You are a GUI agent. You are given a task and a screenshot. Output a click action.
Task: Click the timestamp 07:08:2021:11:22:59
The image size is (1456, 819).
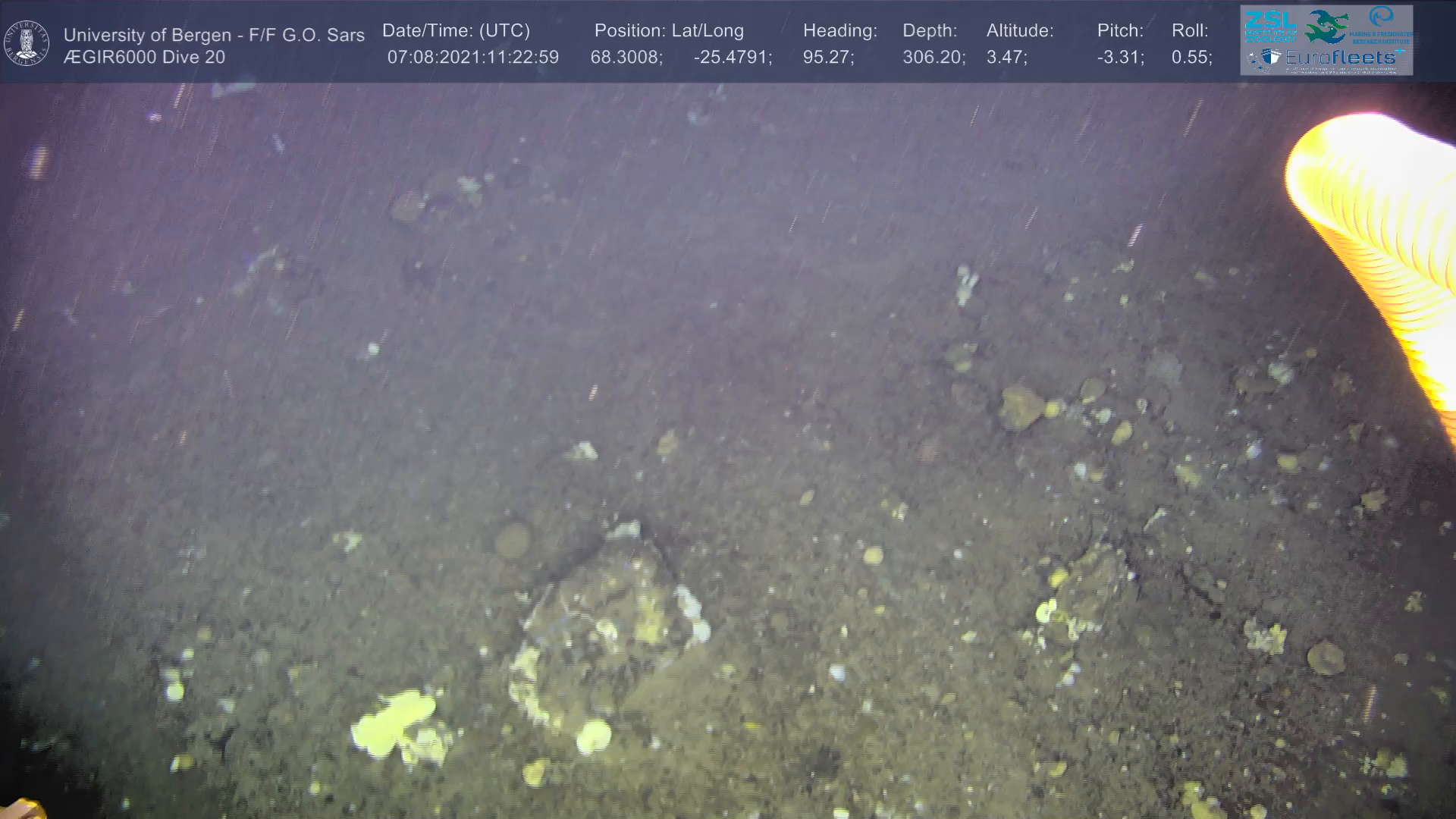click(x=472, y=58)
